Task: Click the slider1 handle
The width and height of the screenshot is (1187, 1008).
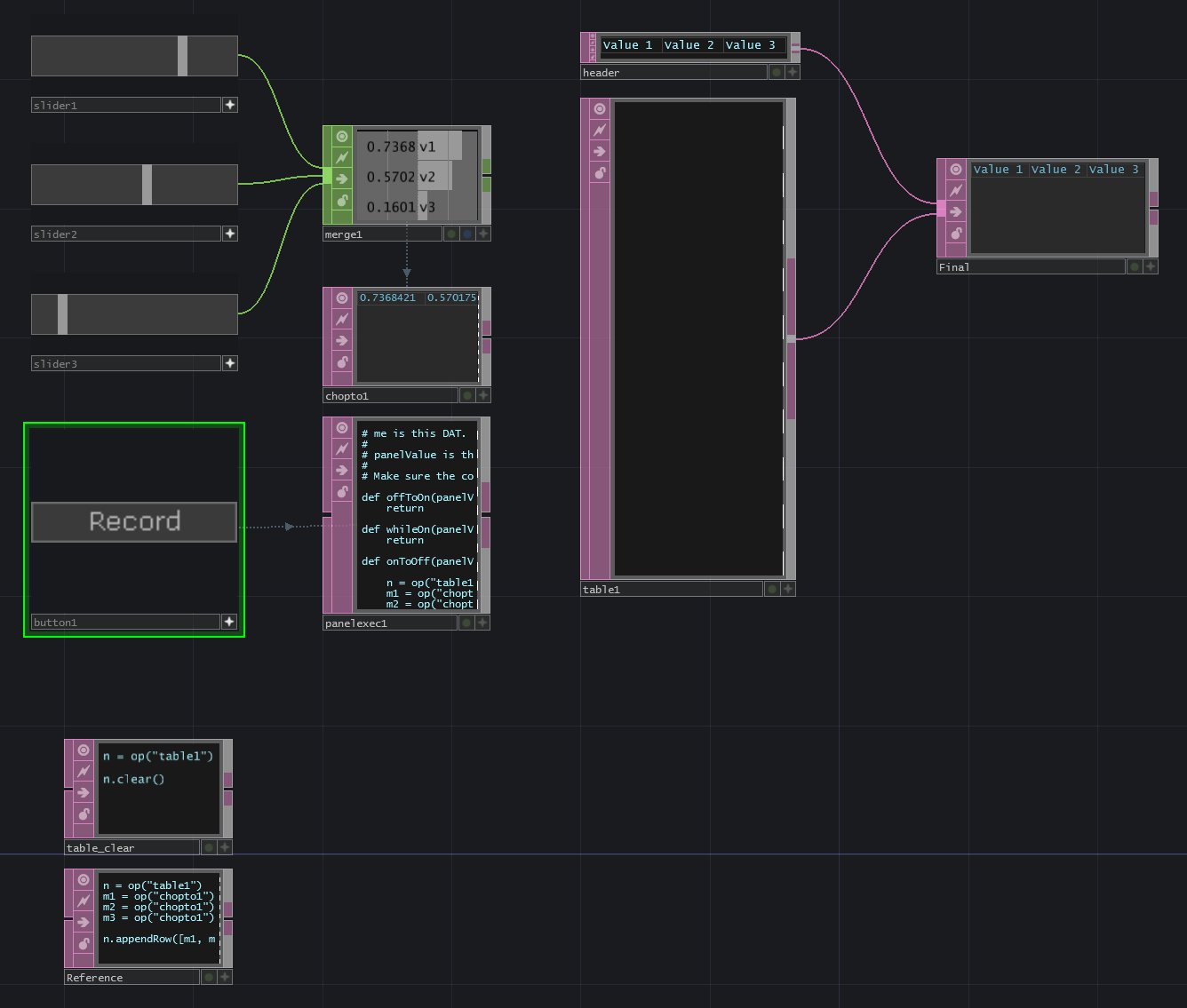Action: (x=182, y=56)
